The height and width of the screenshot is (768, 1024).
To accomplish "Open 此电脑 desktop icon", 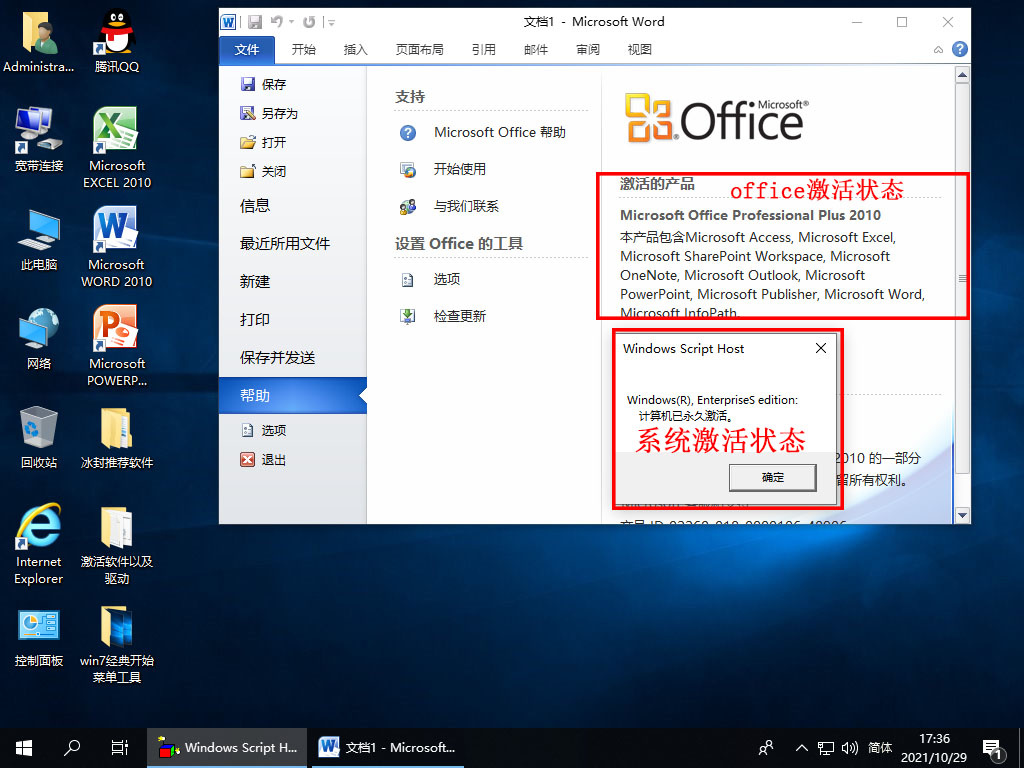I will click(x=39, y=239).
